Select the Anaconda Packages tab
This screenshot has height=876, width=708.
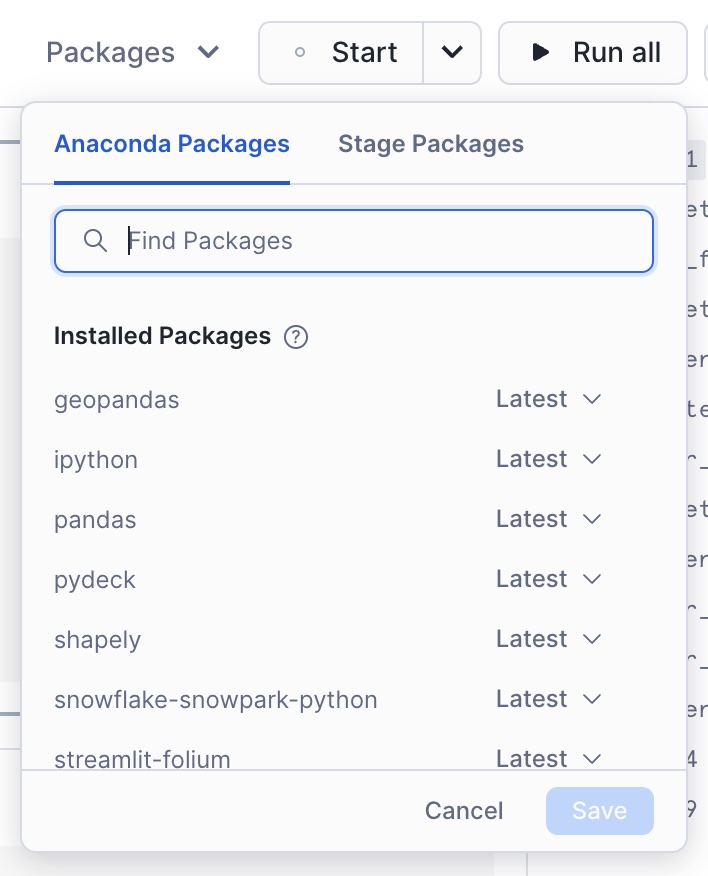(172, 144)
